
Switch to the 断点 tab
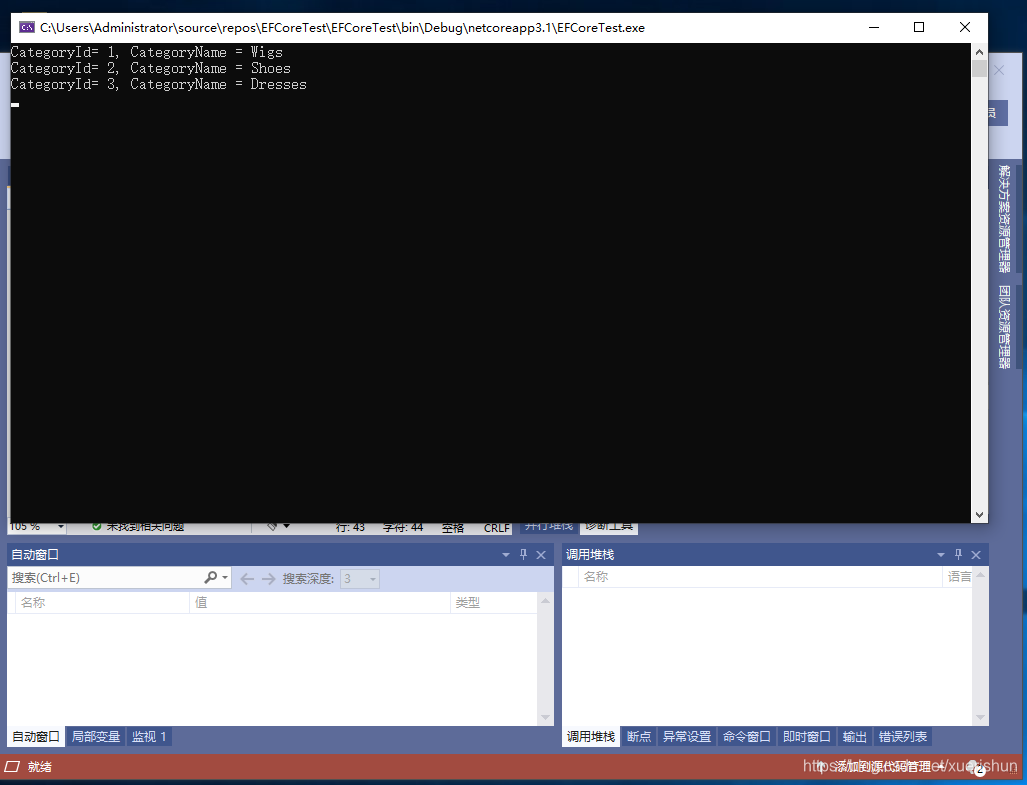pyautogui.click(x=638, y=736)
